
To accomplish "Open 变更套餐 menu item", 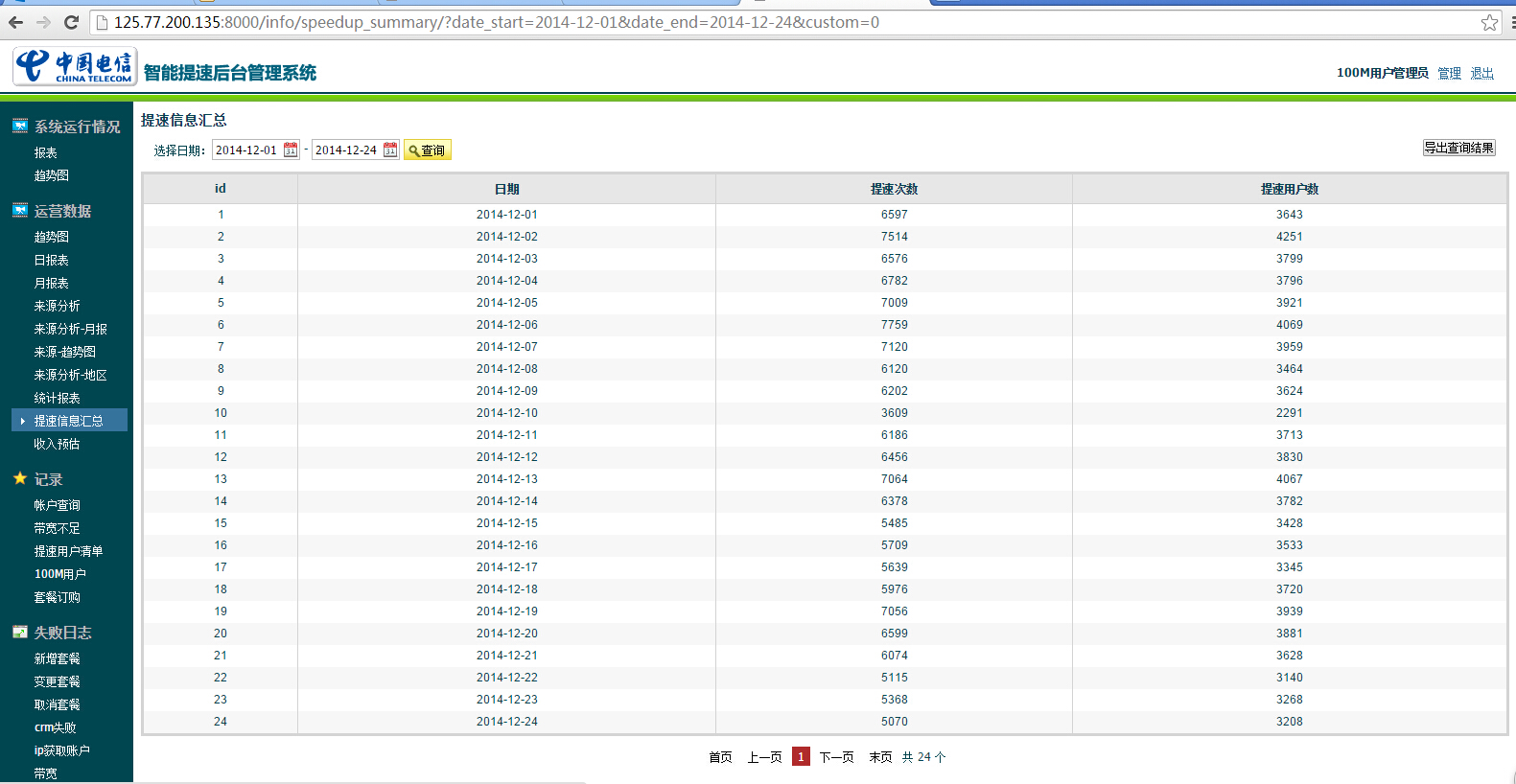I will [57, 681].
